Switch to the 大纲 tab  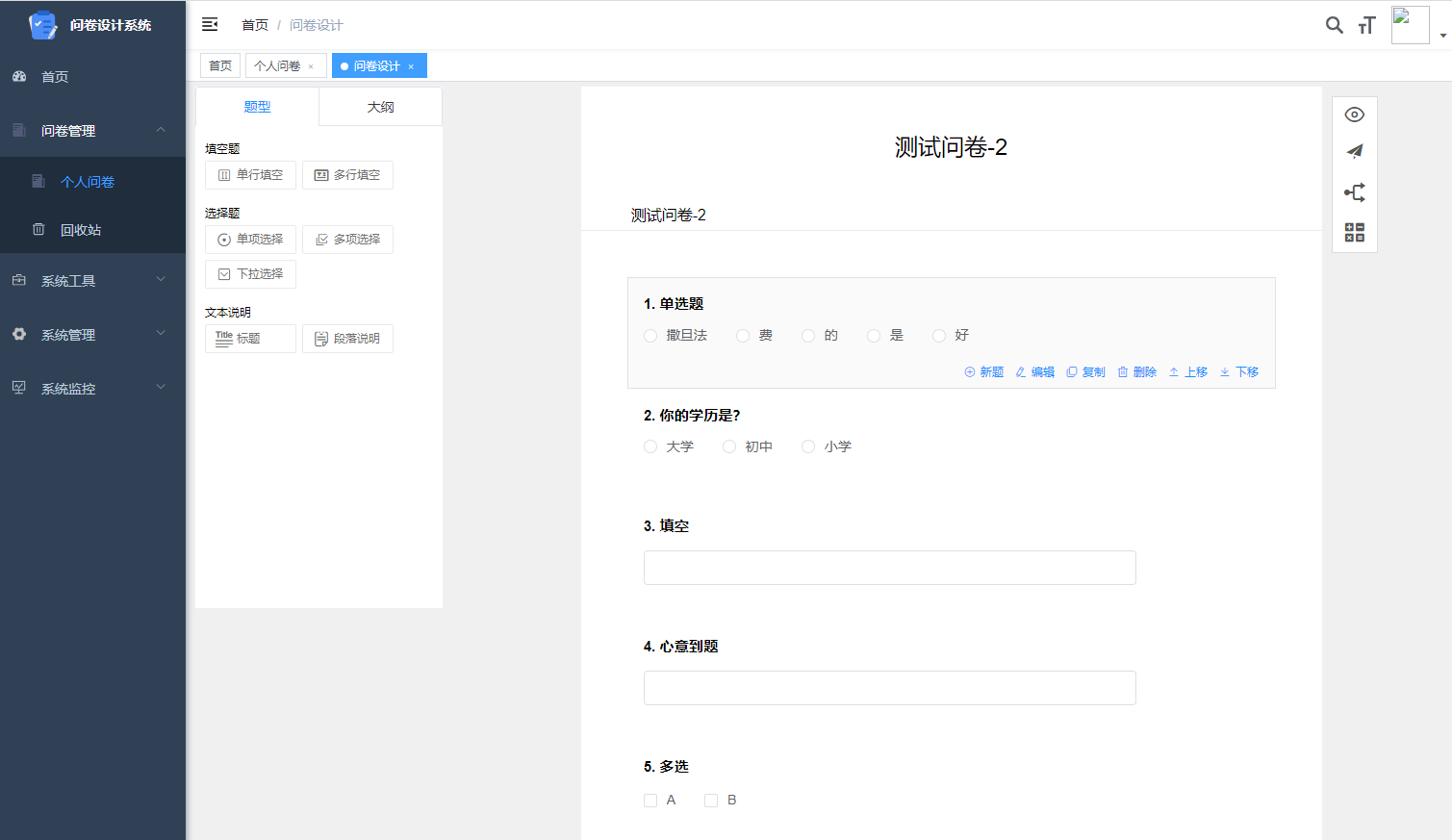pos(380,107)
